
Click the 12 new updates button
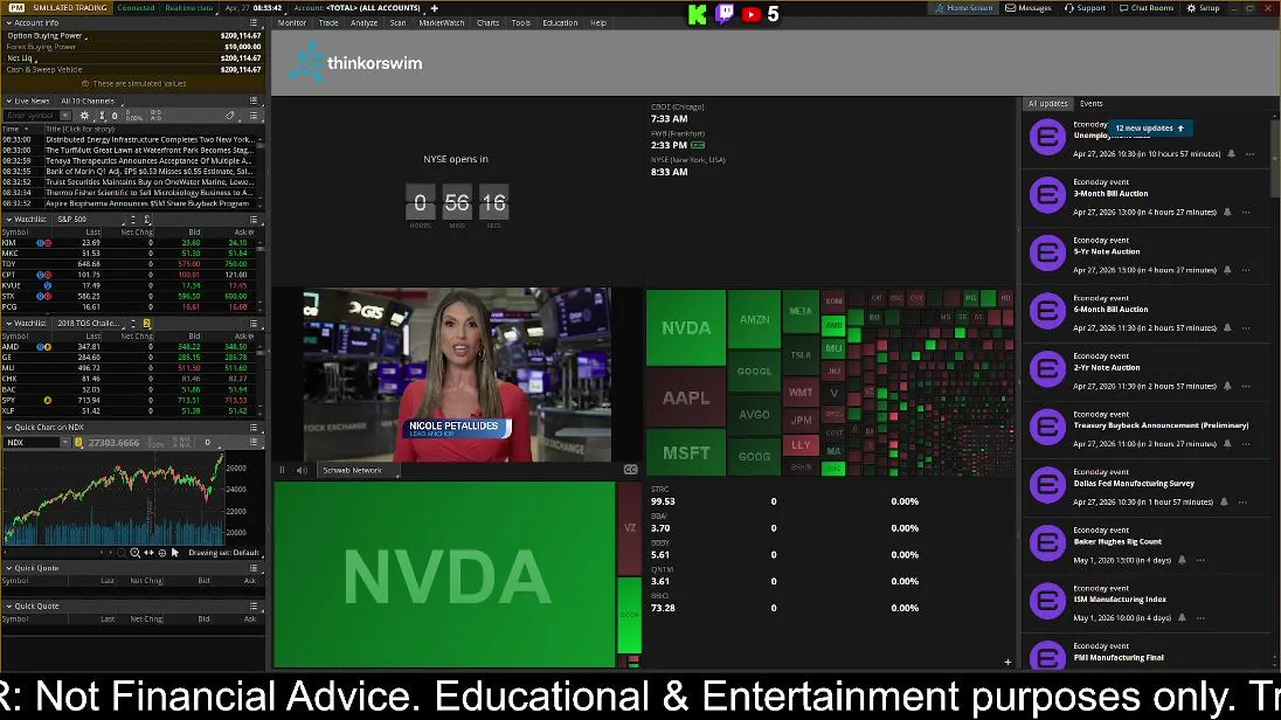click(1149, 128)
